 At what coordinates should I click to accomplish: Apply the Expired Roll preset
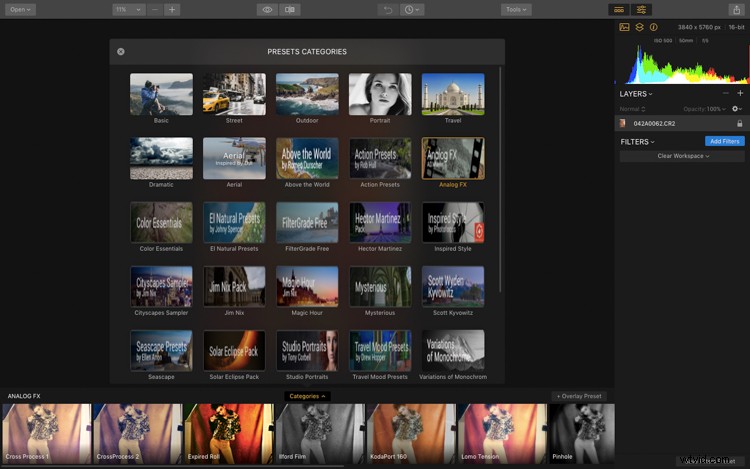pyautogui.click(x=229, y=434)
